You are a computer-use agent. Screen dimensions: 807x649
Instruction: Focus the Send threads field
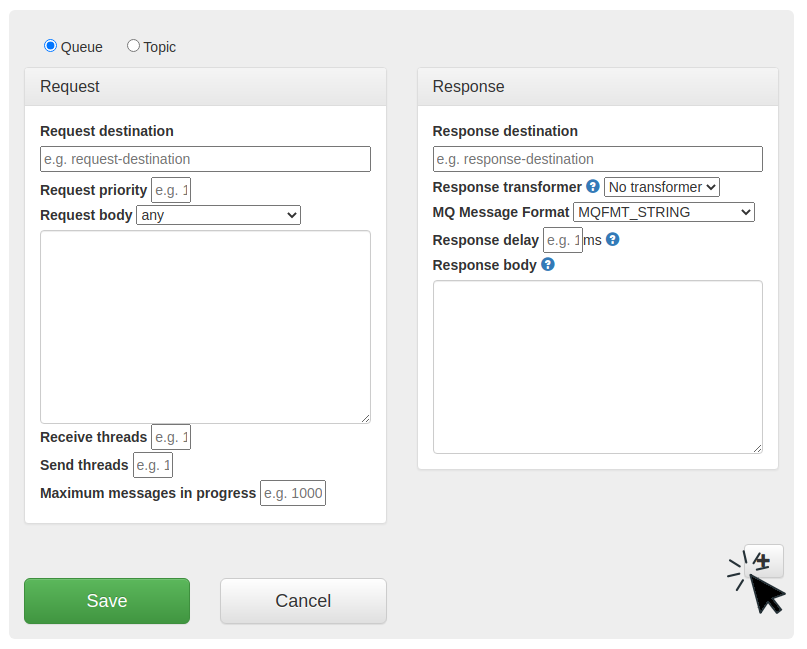tap(152, 465)
